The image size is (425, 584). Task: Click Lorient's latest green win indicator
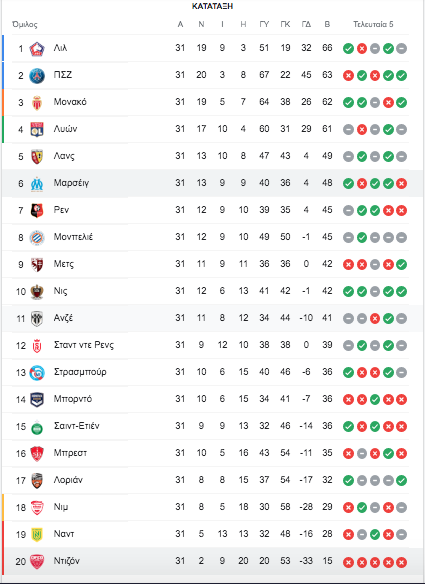(402, 480)
